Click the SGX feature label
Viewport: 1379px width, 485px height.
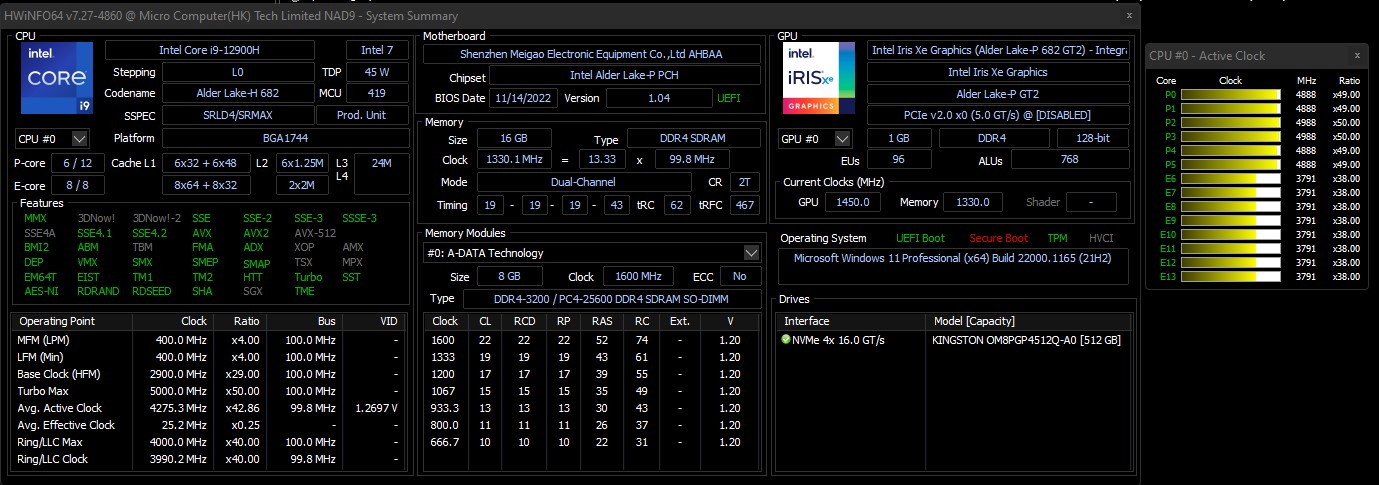254,291
